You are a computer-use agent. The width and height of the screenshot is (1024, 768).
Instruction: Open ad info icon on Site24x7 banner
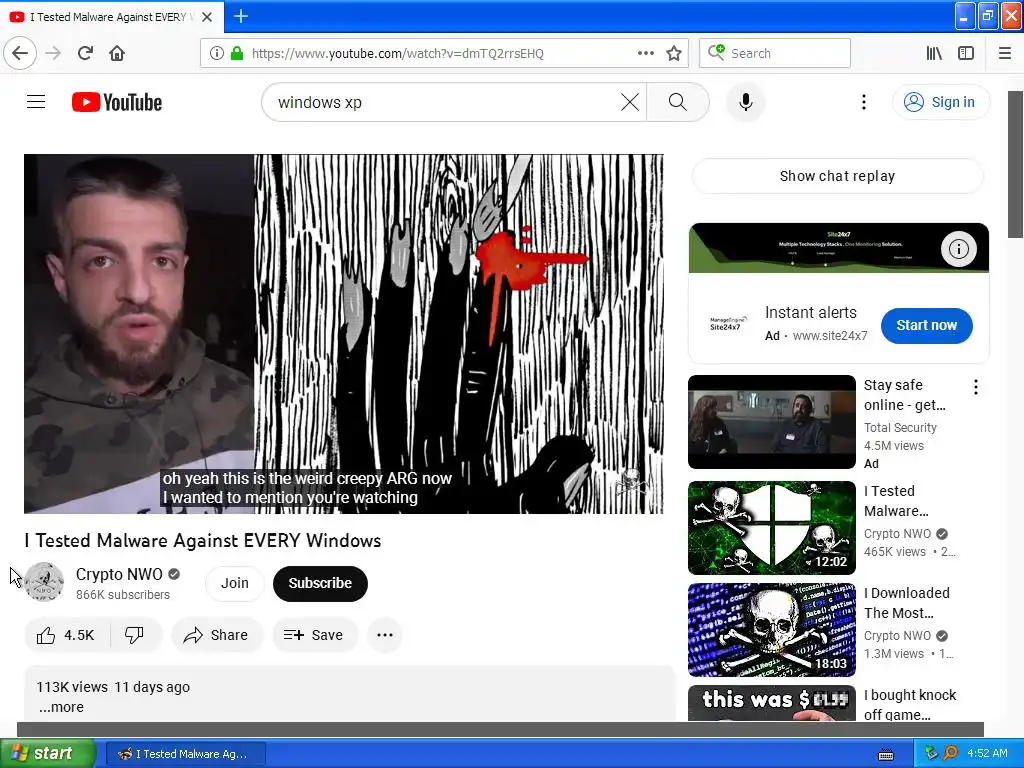[958, 249]
